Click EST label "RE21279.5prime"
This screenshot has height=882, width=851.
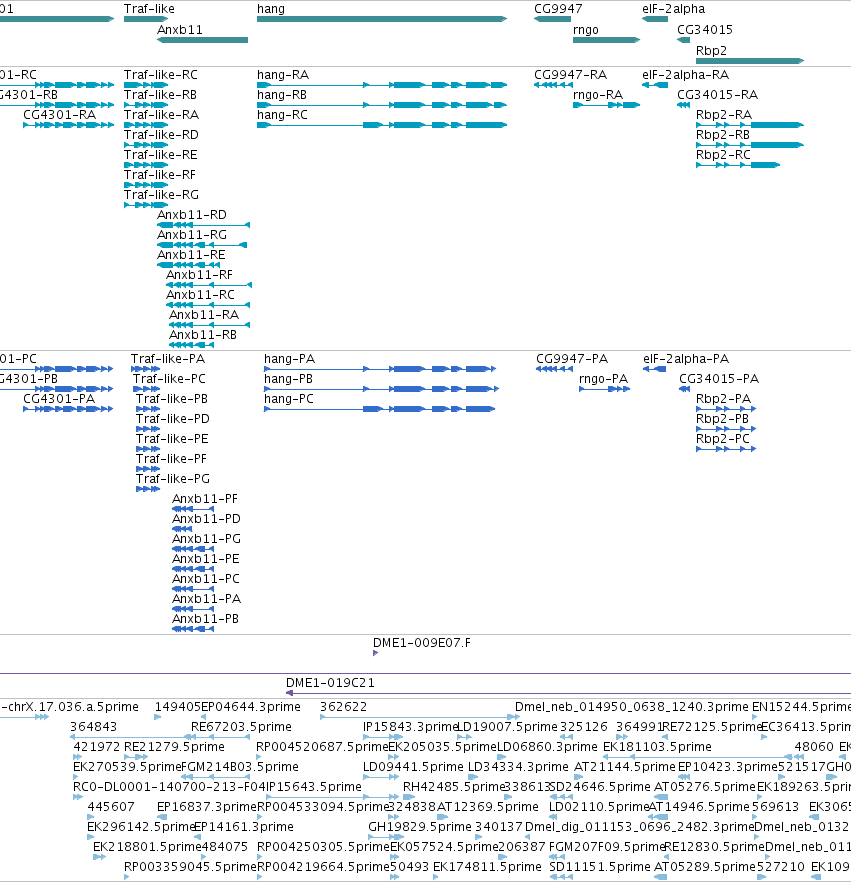174,747
